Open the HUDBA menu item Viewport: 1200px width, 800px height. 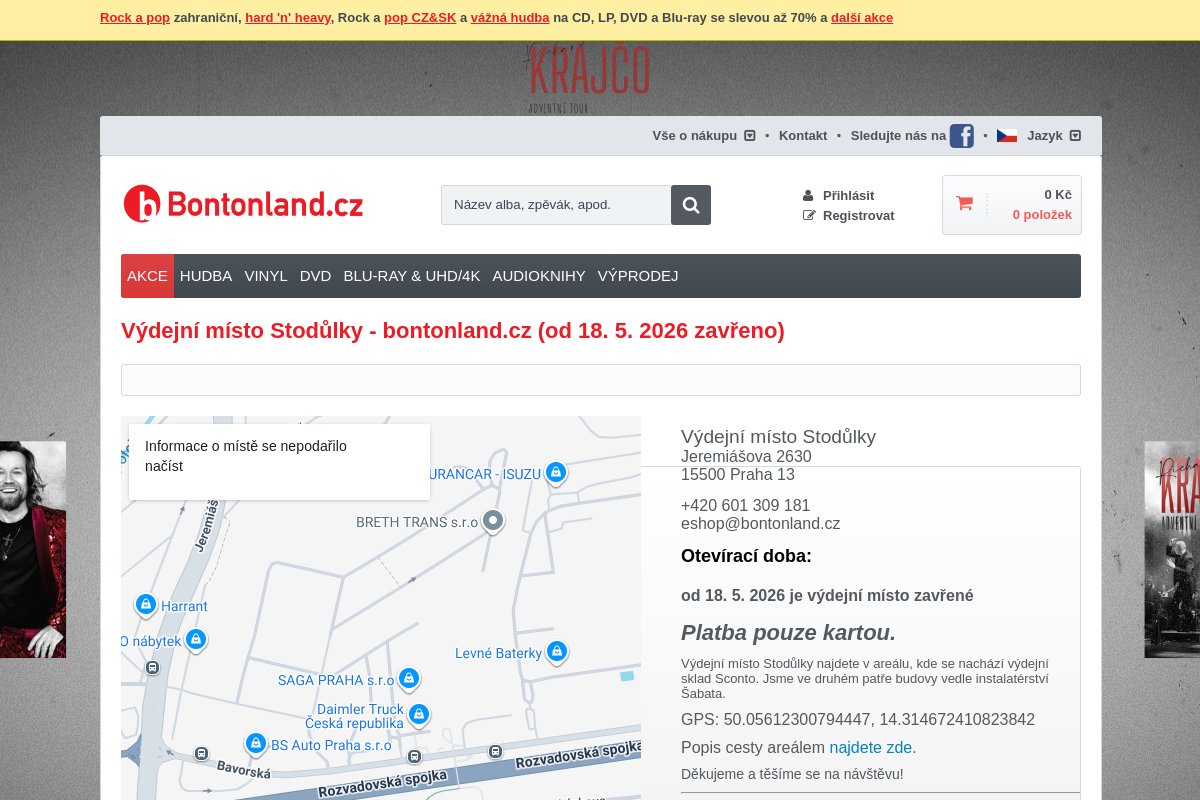[206, 276]
